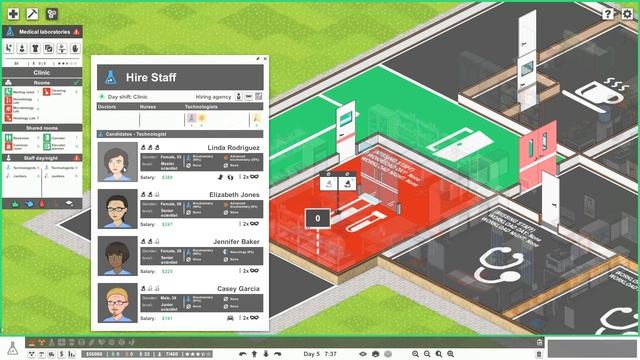Rotate view left with curved arrow
640x360 pixels.
coord(242,354)
